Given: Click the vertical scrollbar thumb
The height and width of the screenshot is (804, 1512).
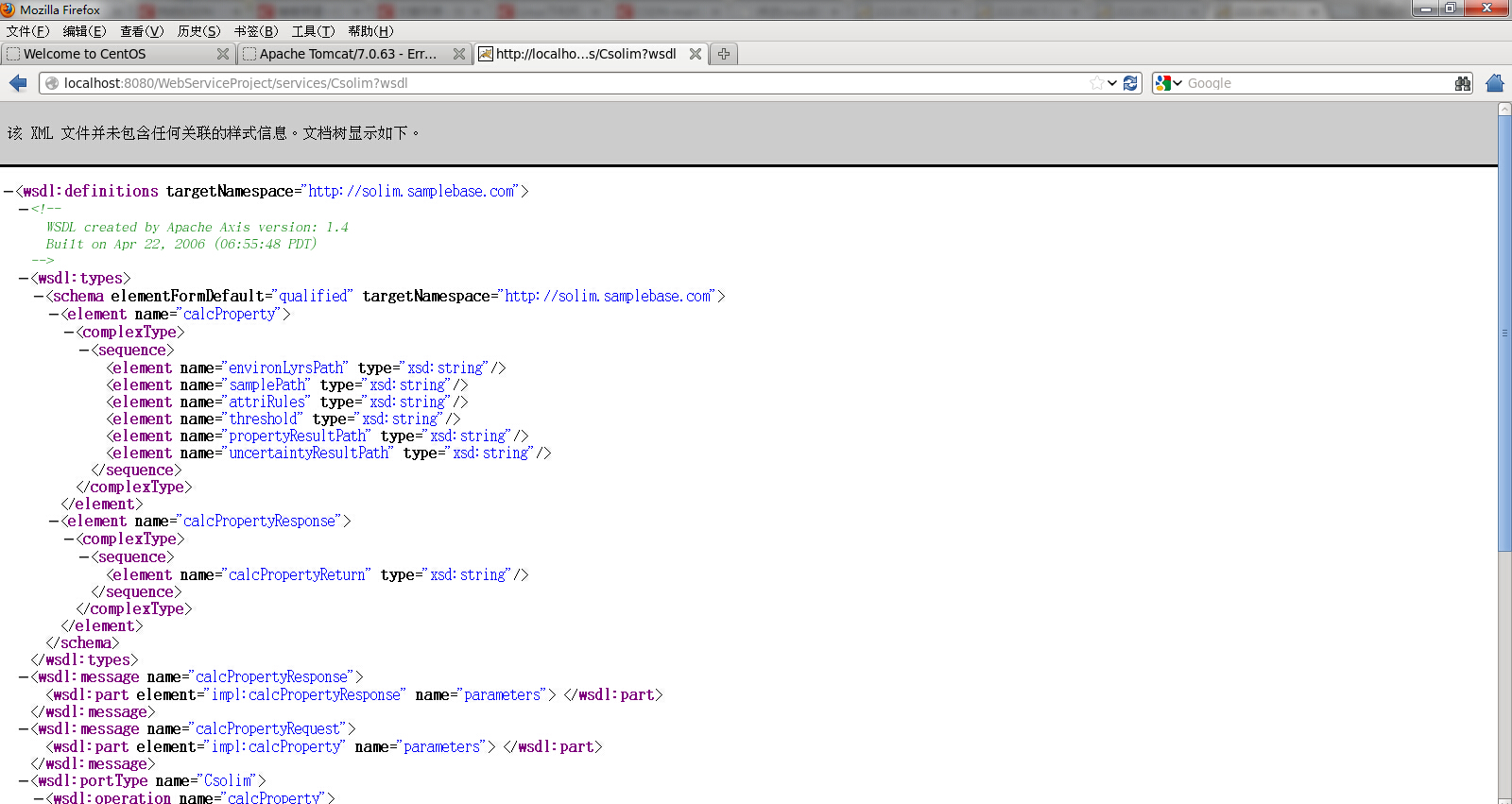Looking at the screenshot, I should 1504,334.
